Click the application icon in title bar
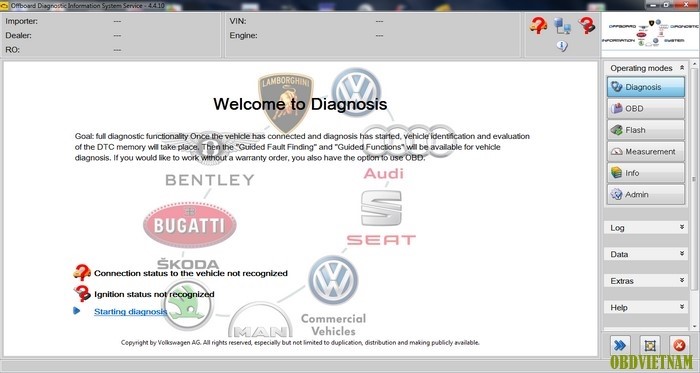The width and height of the screenshot is (700, 373). [x=4, y=6]
